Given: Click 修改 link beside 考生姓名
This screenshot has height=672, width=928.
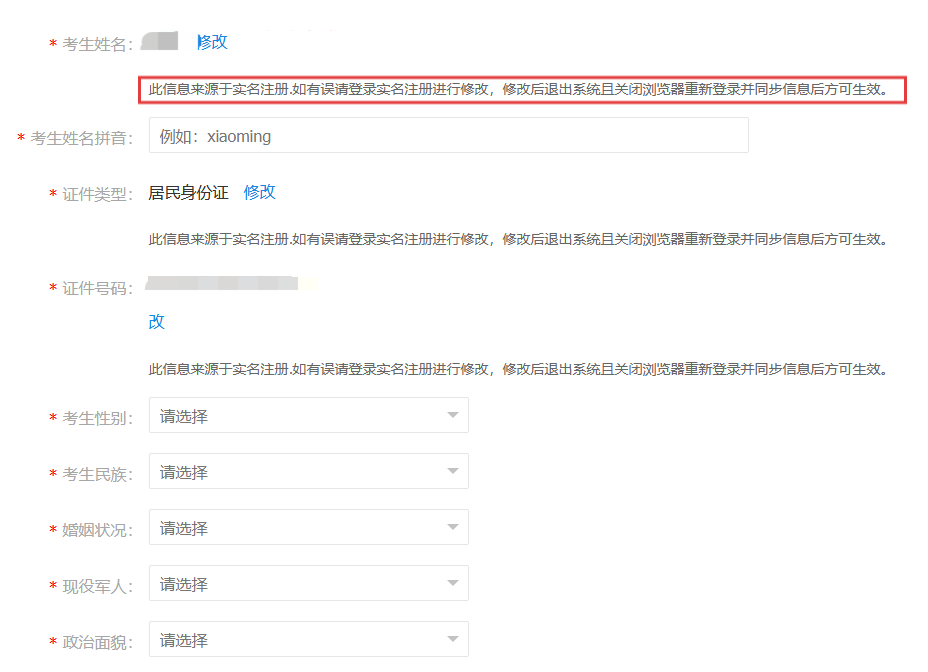Looking at the screenshot, I should tap(212, 42).
